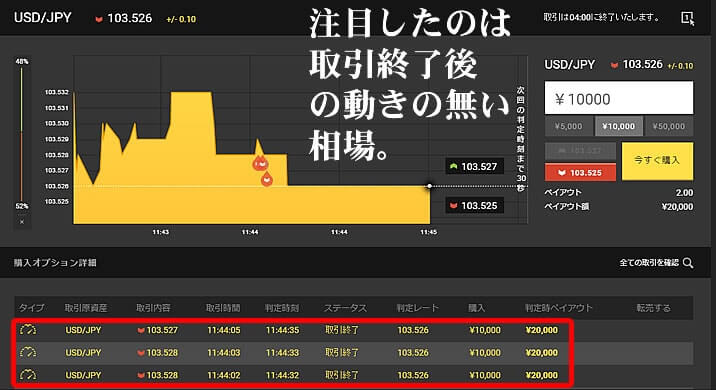Click the top-right popup window icon

point(687,18)
